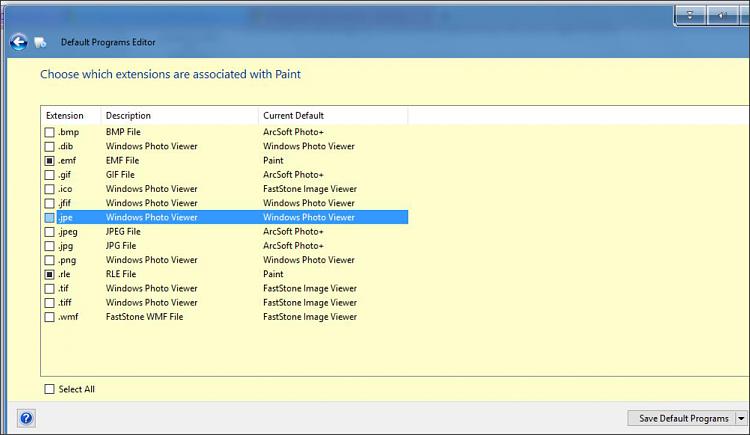This screenshot has width=750, height=435.
Task: Click Paint default in .emf row
Action: tap(273, 160)
